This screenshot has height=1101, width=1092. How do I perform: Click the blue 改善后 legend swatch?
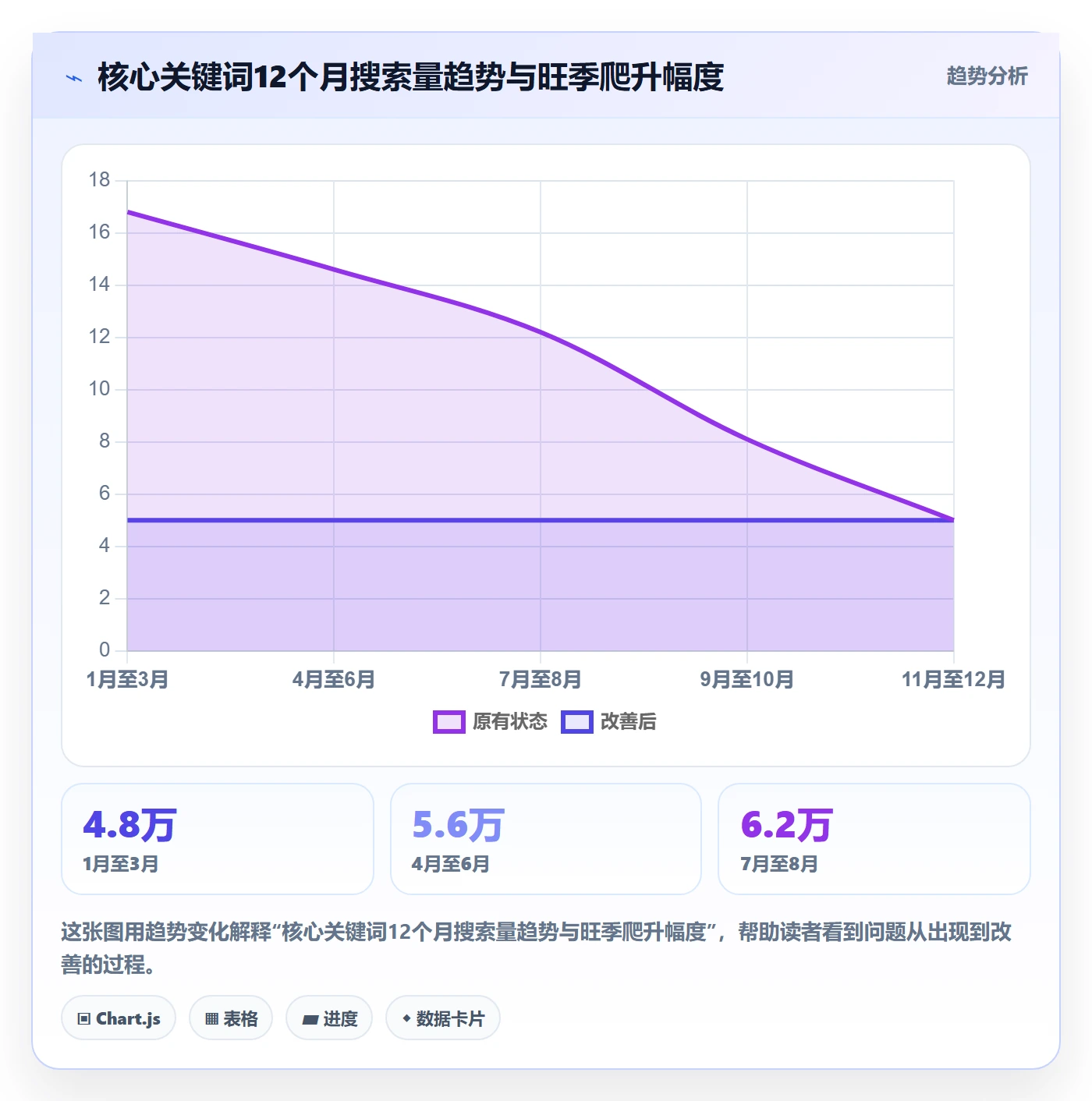coord(577,722)
